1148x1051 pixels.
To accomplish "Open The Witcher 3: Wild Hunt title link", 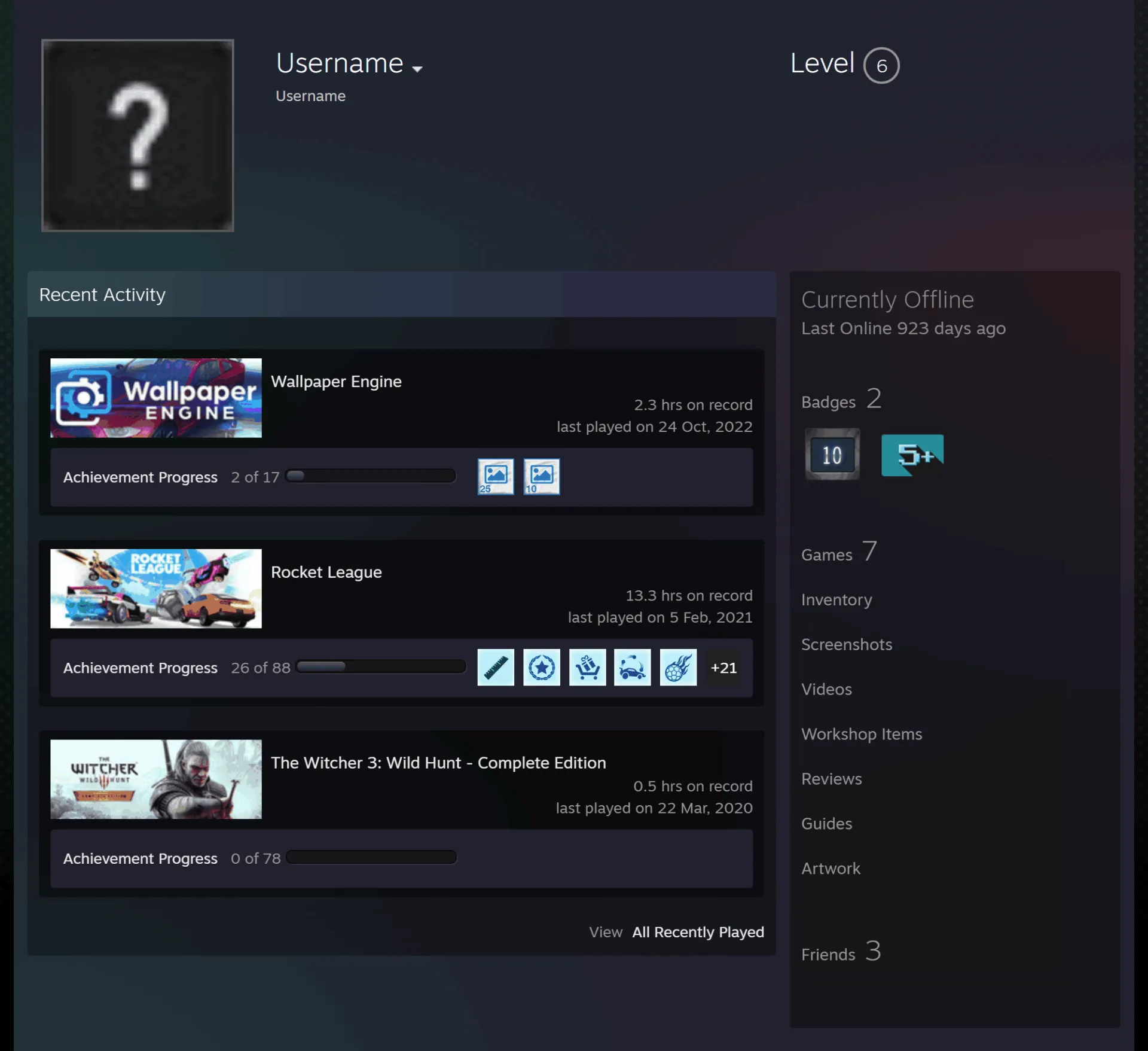I will coord(438,763).
